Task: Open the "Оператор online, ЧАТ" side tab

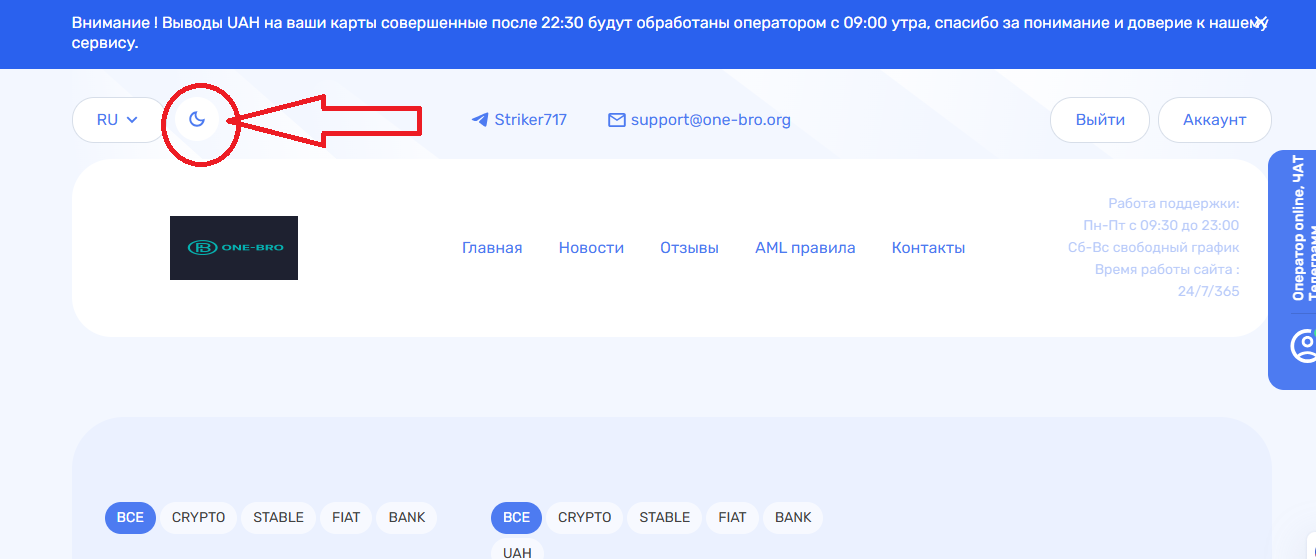Action: point(1298,230)
